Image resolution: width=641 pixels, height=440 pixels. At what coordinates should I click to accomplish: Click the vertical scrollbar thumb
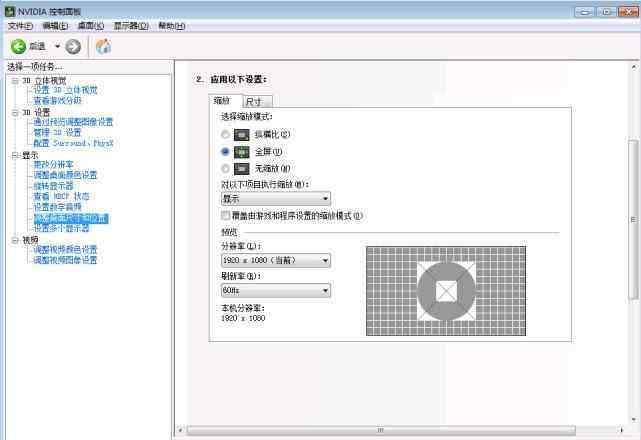(633, 220)
